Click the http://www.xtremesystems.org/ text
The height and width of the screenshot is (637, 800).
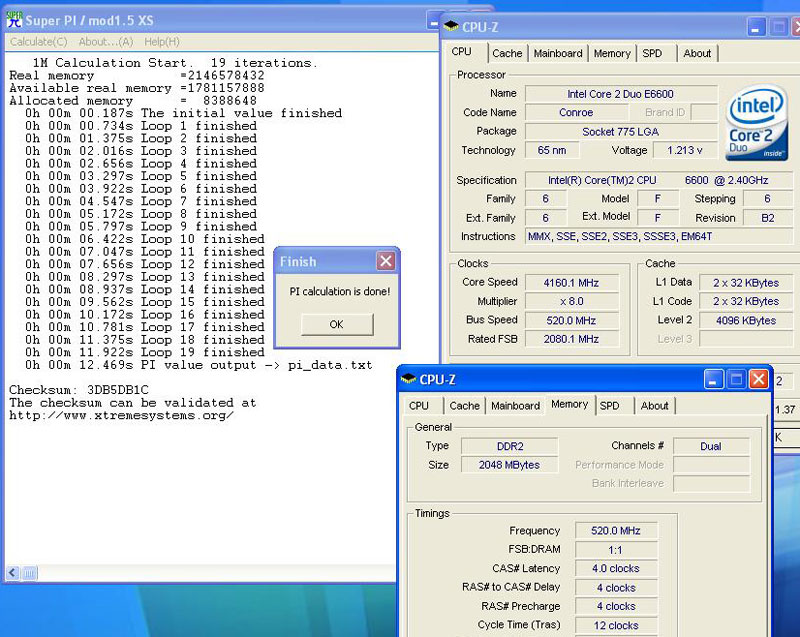click(121, 415)
